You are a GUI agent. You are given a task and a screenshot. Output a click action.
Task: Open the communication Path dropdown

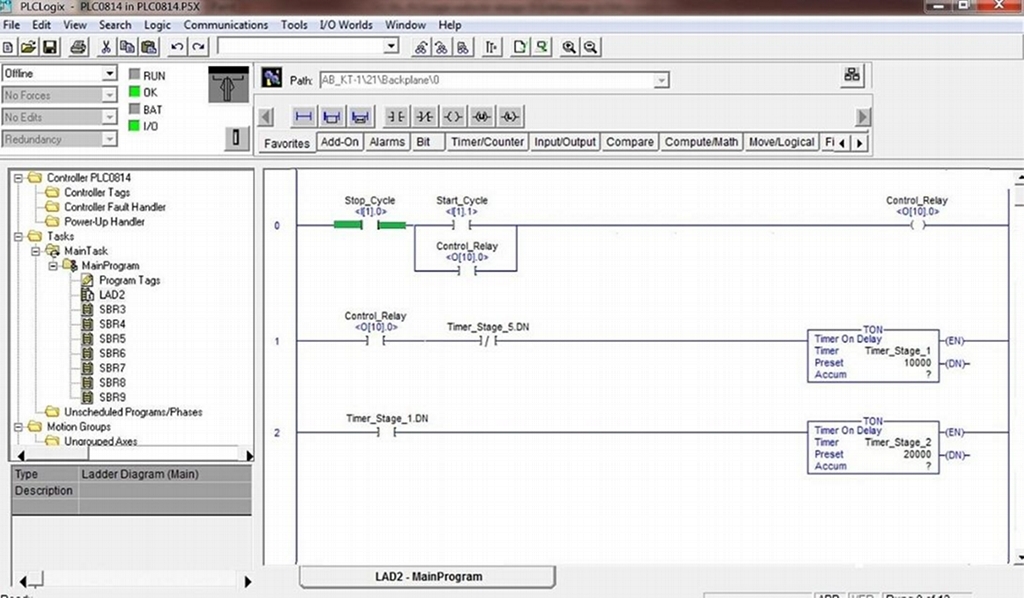coord(661,81)
